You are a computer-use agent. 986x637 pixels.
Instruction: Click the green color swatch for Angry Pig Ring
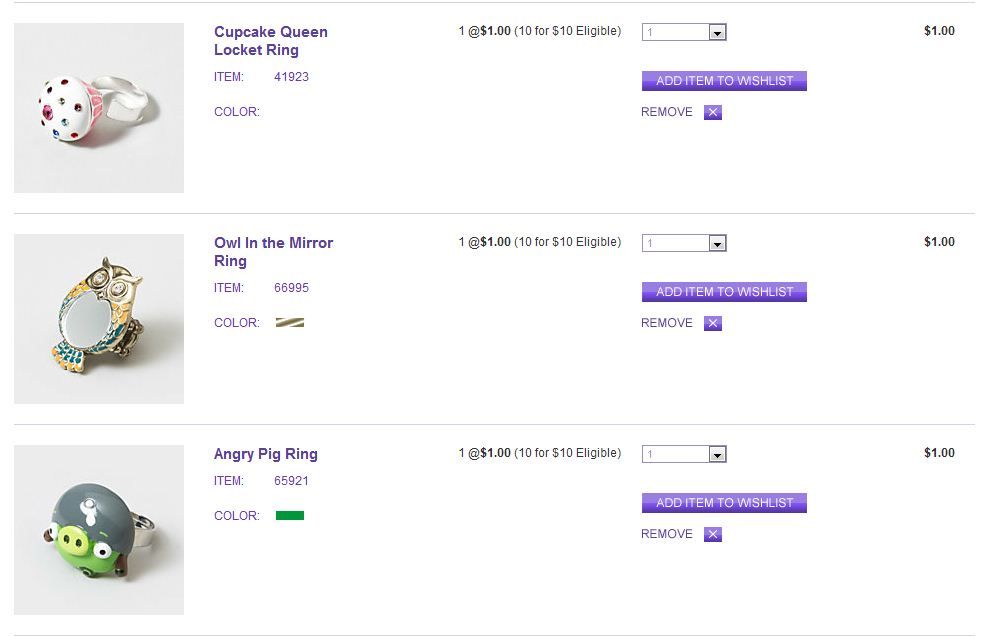click(290, 516)
